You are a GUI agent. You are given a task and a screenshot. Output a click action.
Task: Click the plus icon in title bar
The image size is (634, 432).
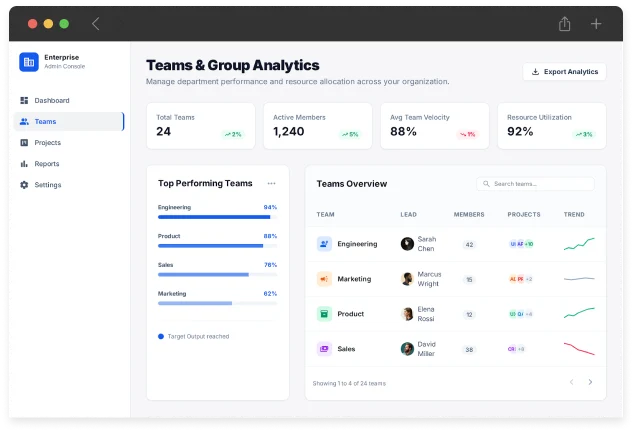coord(596,24)
